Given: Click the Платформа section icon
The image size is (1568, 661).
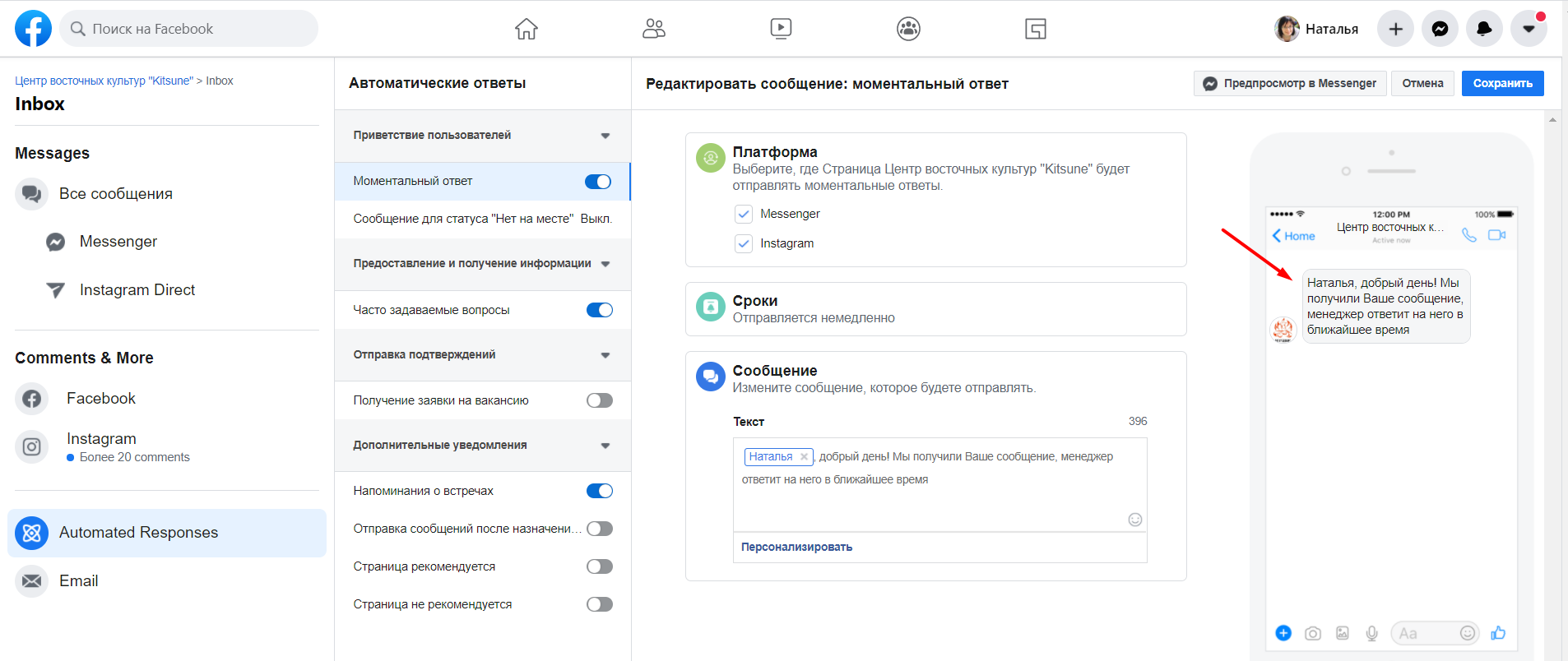Looking at the screenshot, I should 711,158.
